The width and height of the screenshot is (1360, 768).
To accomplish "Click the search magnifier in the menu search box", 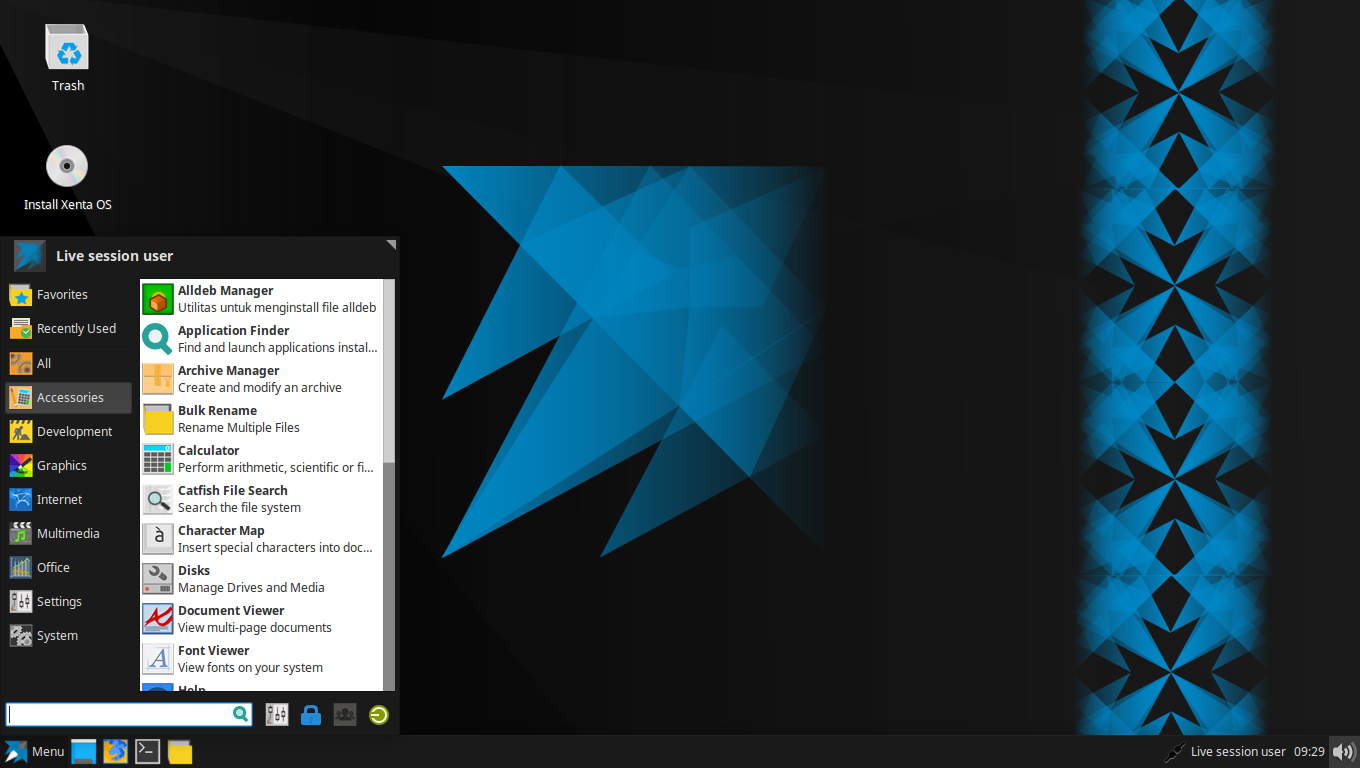I will pyautogui.click(x=241, y=714).
